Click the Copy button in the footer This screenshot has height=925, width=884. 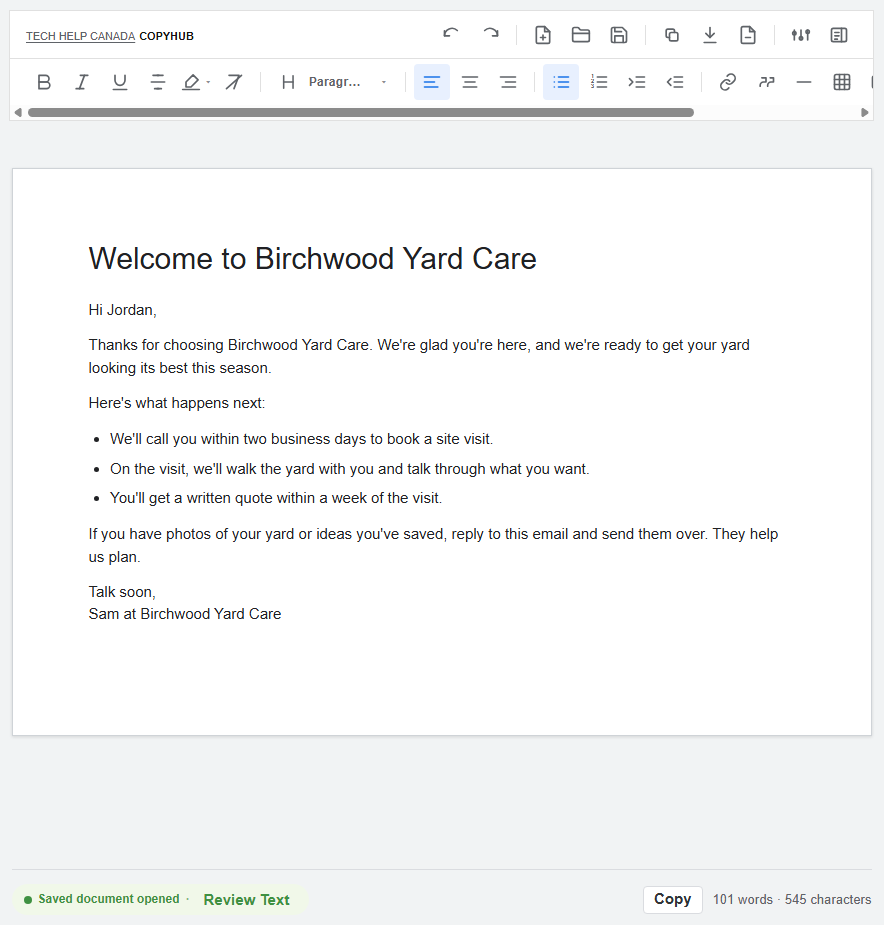click(x=673, y=899)
